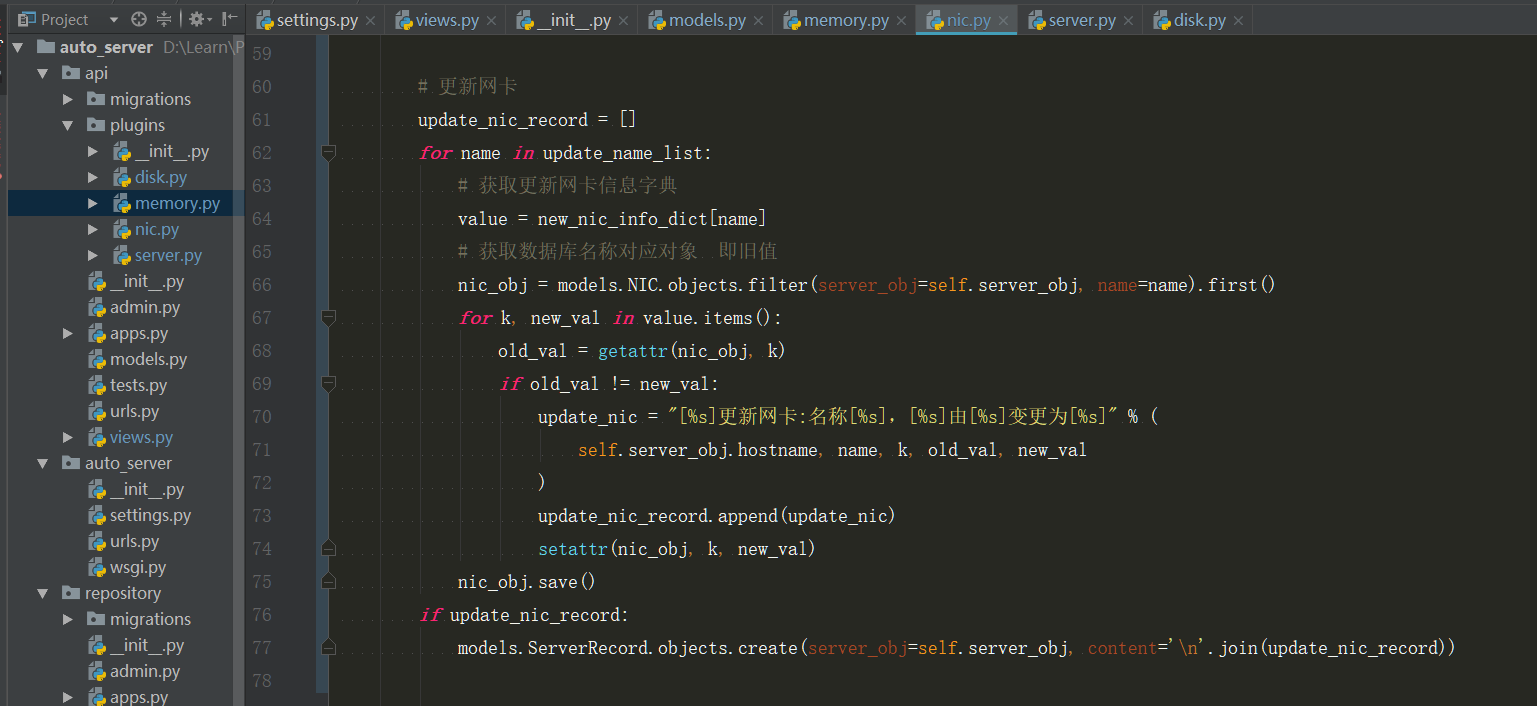This screenshot has height=706, width=1537.
Task: Expand the server.py node arrow in tree
Action: point(93,255)
